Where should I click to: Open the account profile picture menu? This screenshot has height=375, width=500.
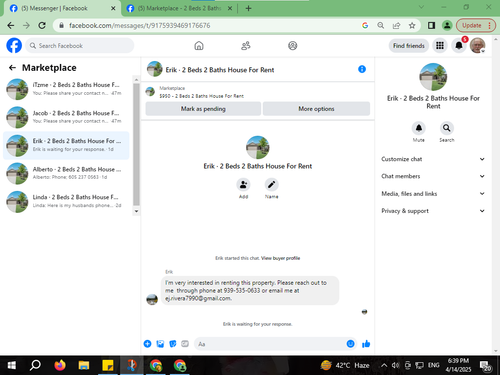[x=478, y=45]
